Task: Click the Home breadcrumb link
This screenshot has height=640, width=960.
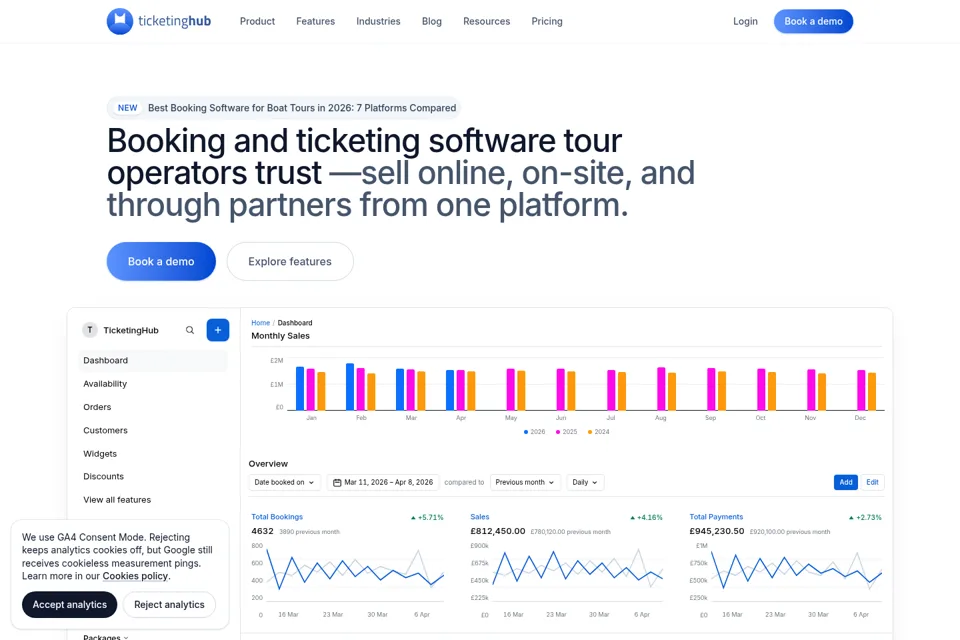Action: 260,323
